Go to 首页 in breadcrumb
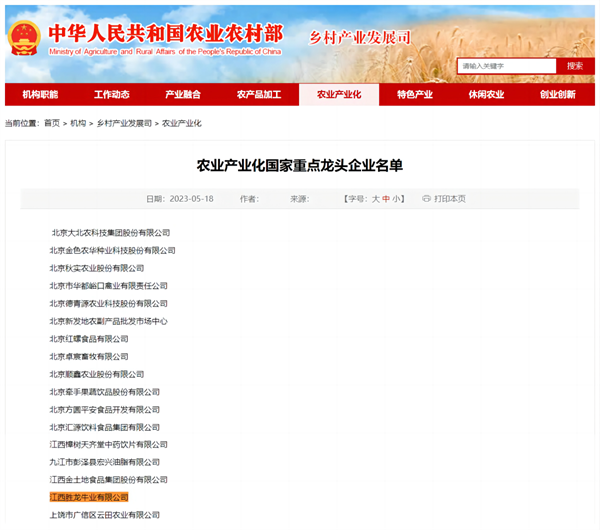The width and height of the screenshot is (600, 530). click(52, 123)
